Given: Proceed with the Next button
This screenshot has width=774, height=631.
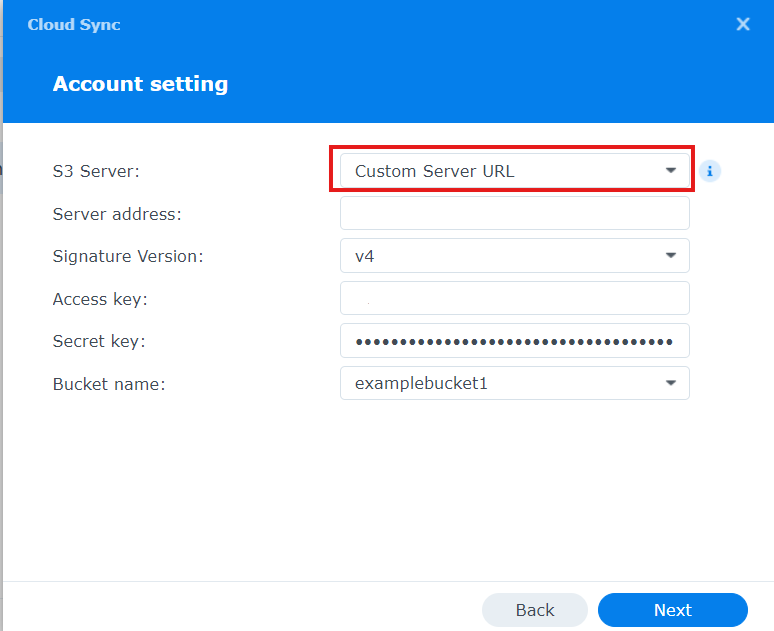Looking at the screenshot, I should tap(672, 610).
